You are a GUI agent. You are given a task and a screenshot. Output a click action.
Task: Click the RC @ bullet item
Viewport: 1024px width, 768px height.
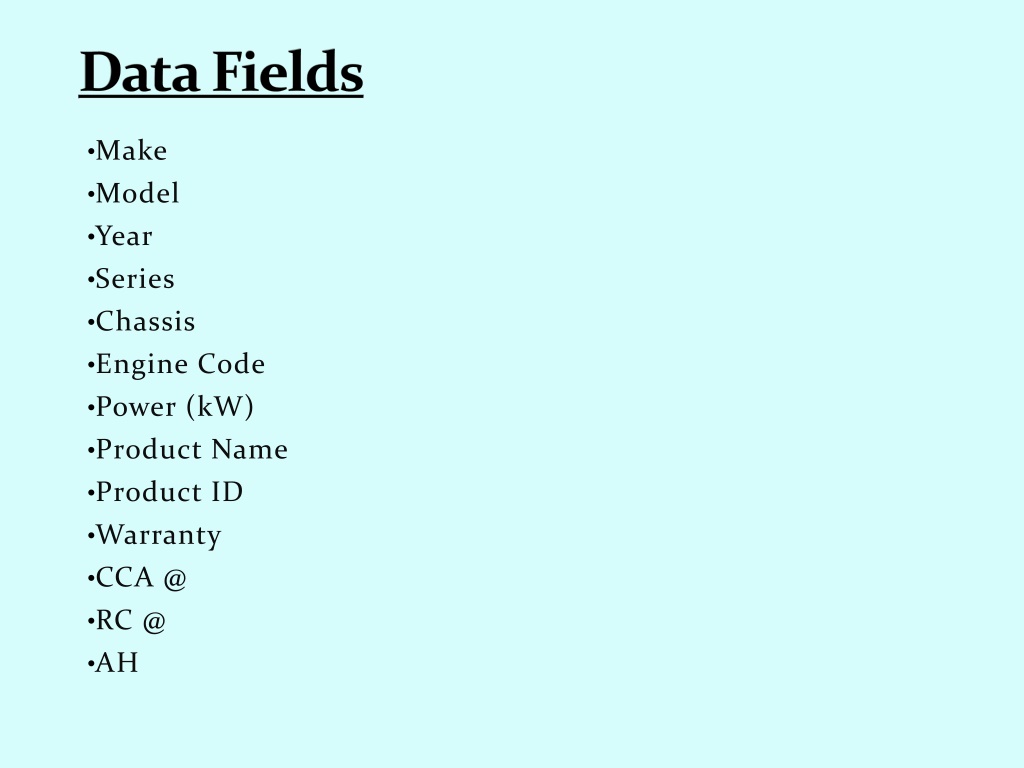coord(127,620)
